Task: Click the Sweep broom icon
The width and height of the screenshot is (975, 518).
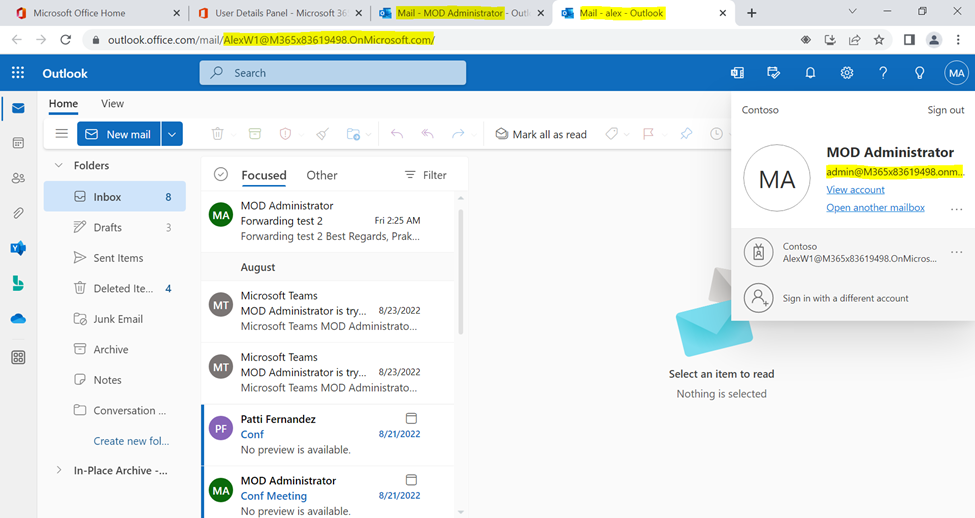Action: point(323,134)
